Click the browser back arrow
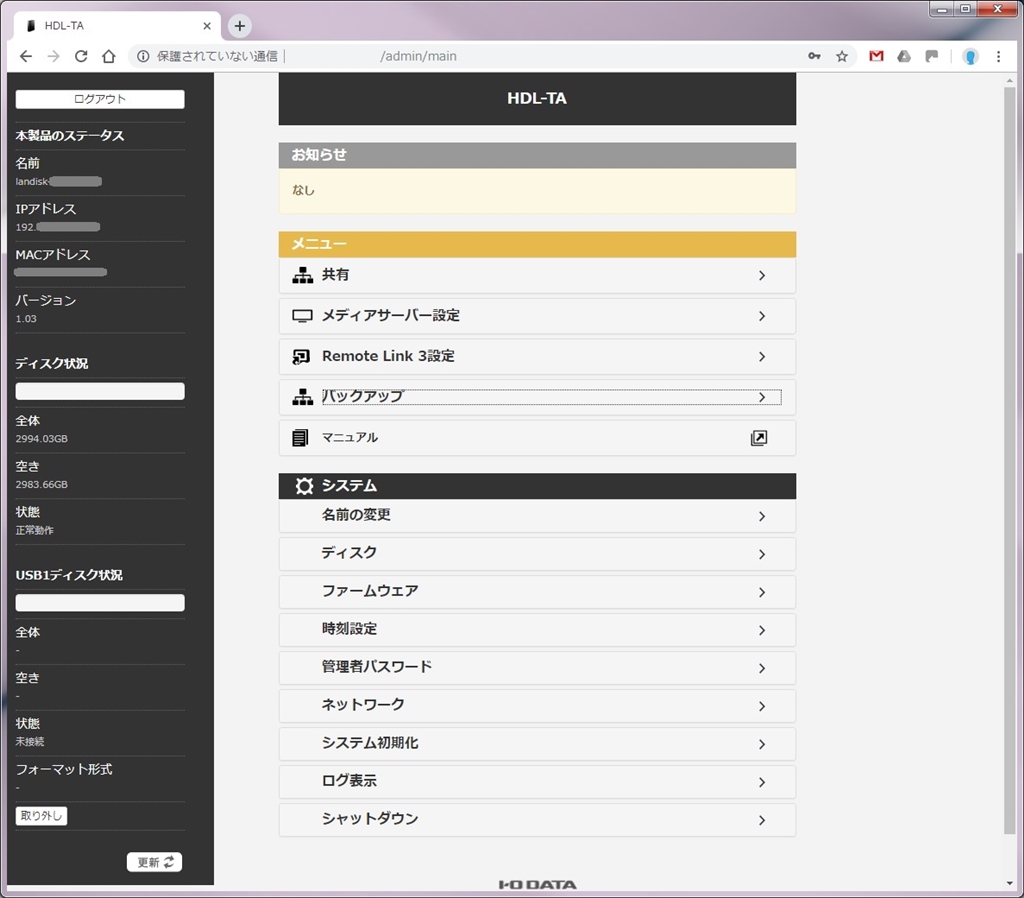 click(25, 56)
